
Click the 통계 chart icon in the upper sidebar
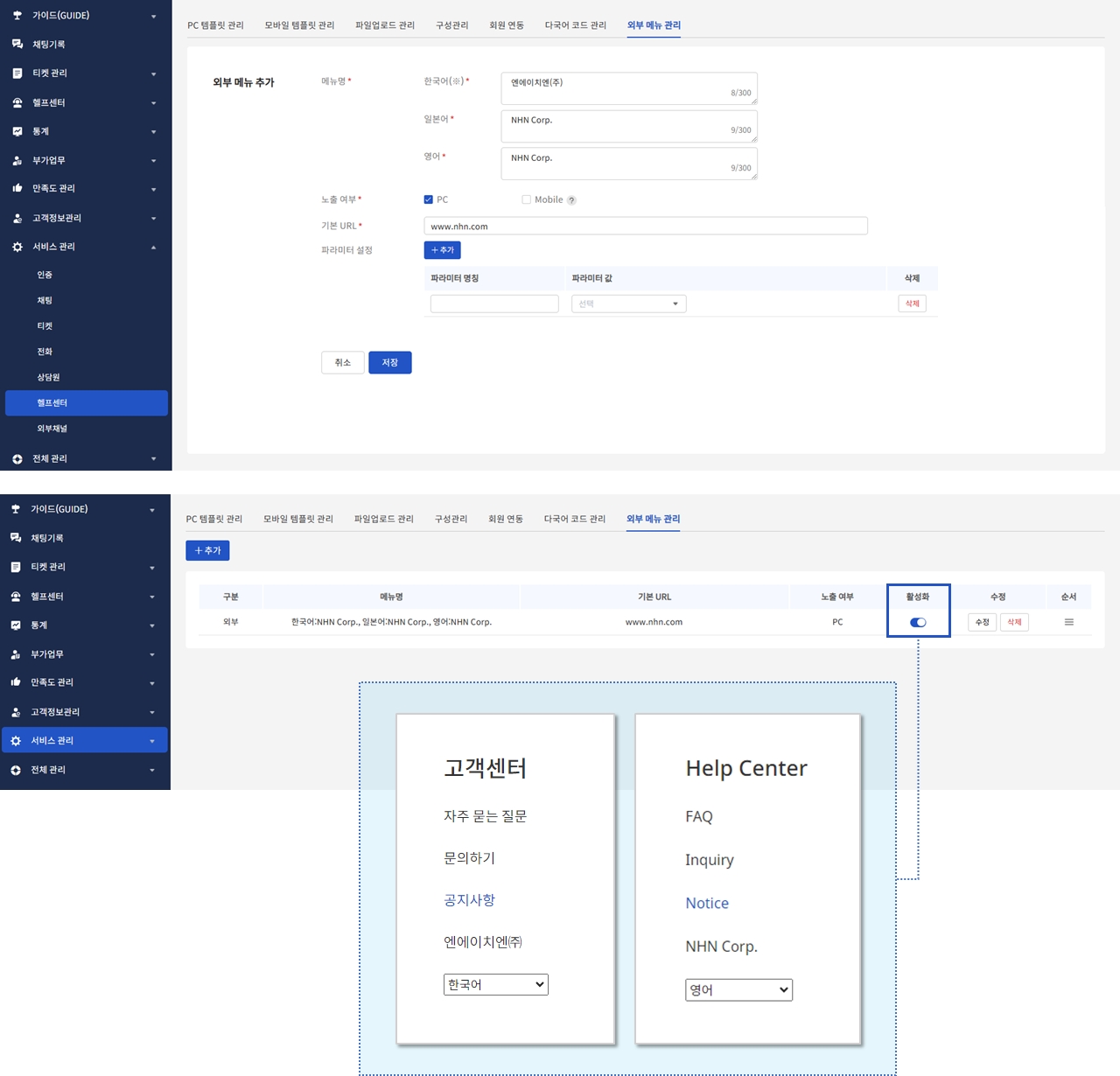coord(17,131)
